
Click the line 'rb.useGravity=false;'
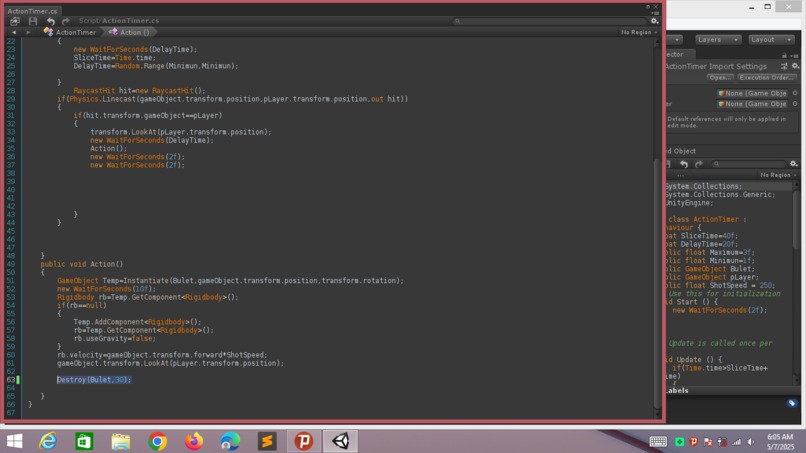[x=115, y=338]
